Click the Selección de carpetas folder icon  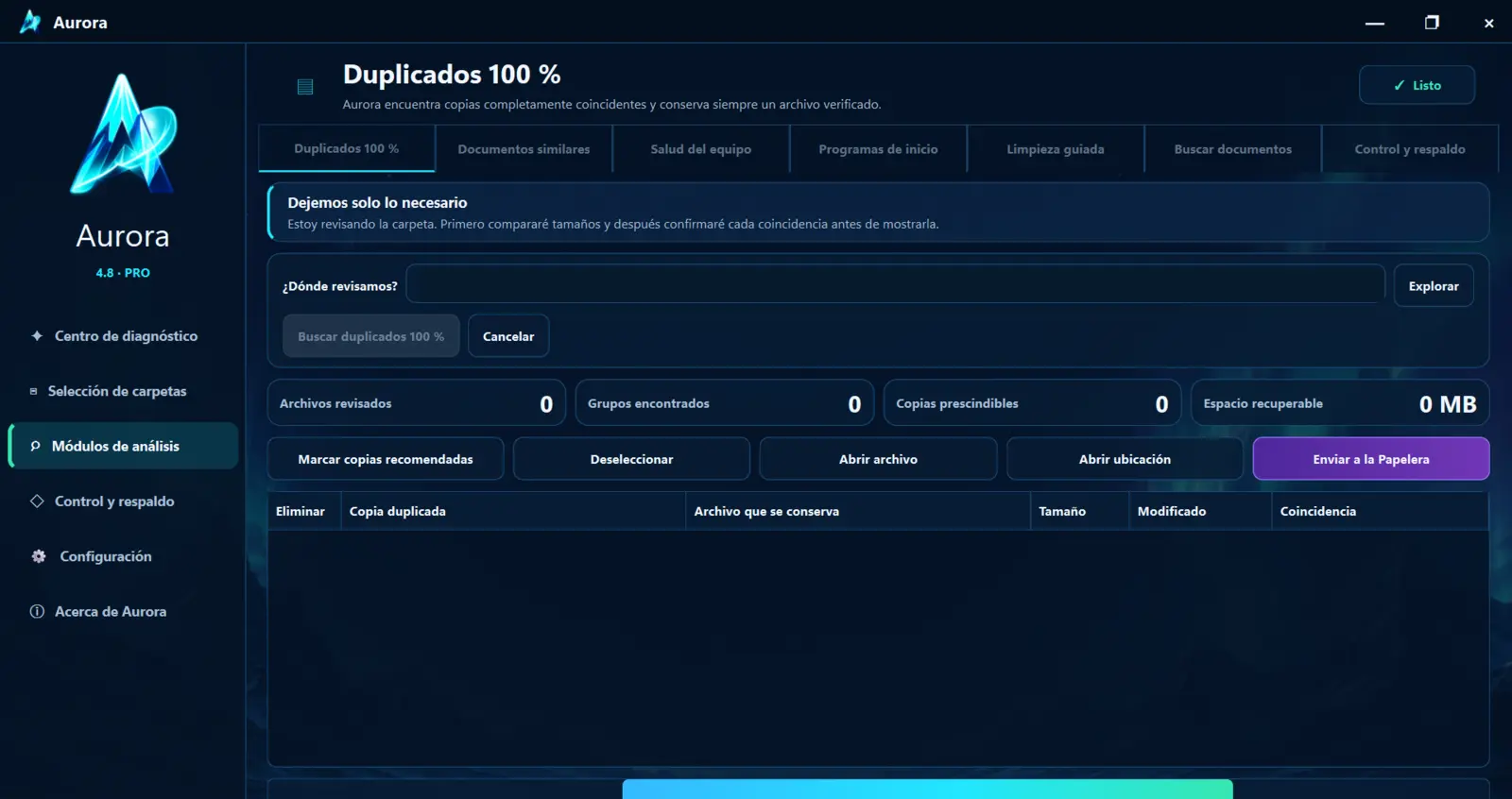[x=33, y=391]
